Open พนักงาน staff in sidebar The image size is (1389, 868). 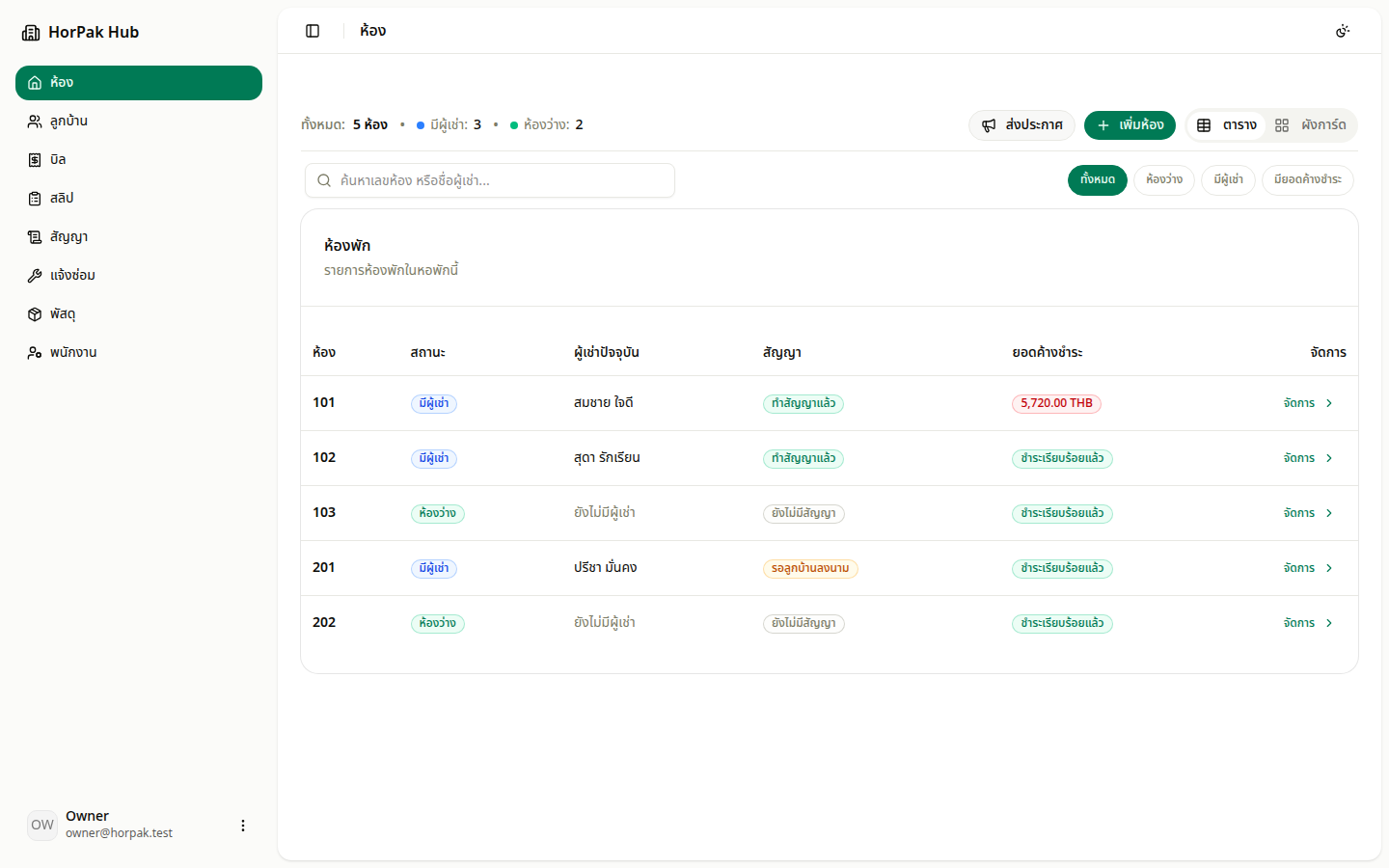tap(139, 353)
